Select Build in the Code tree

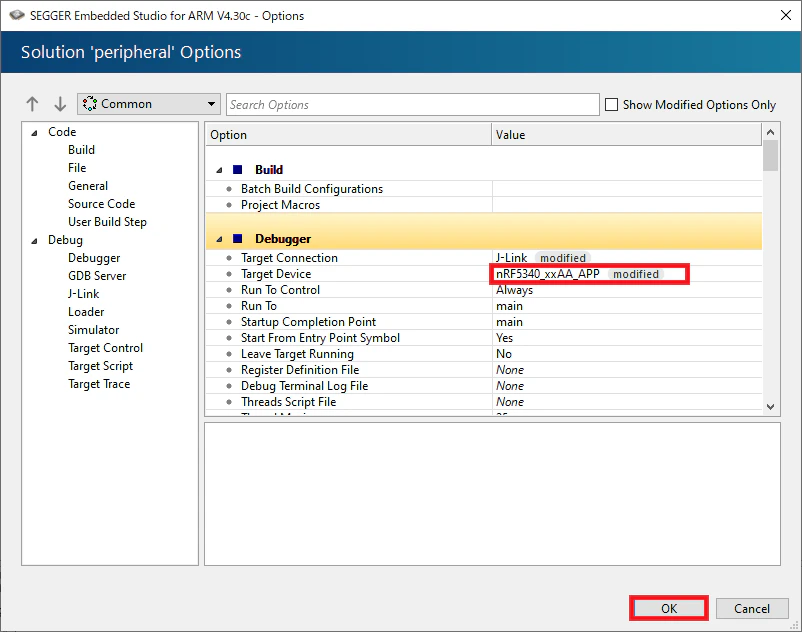tap(81, 150)
